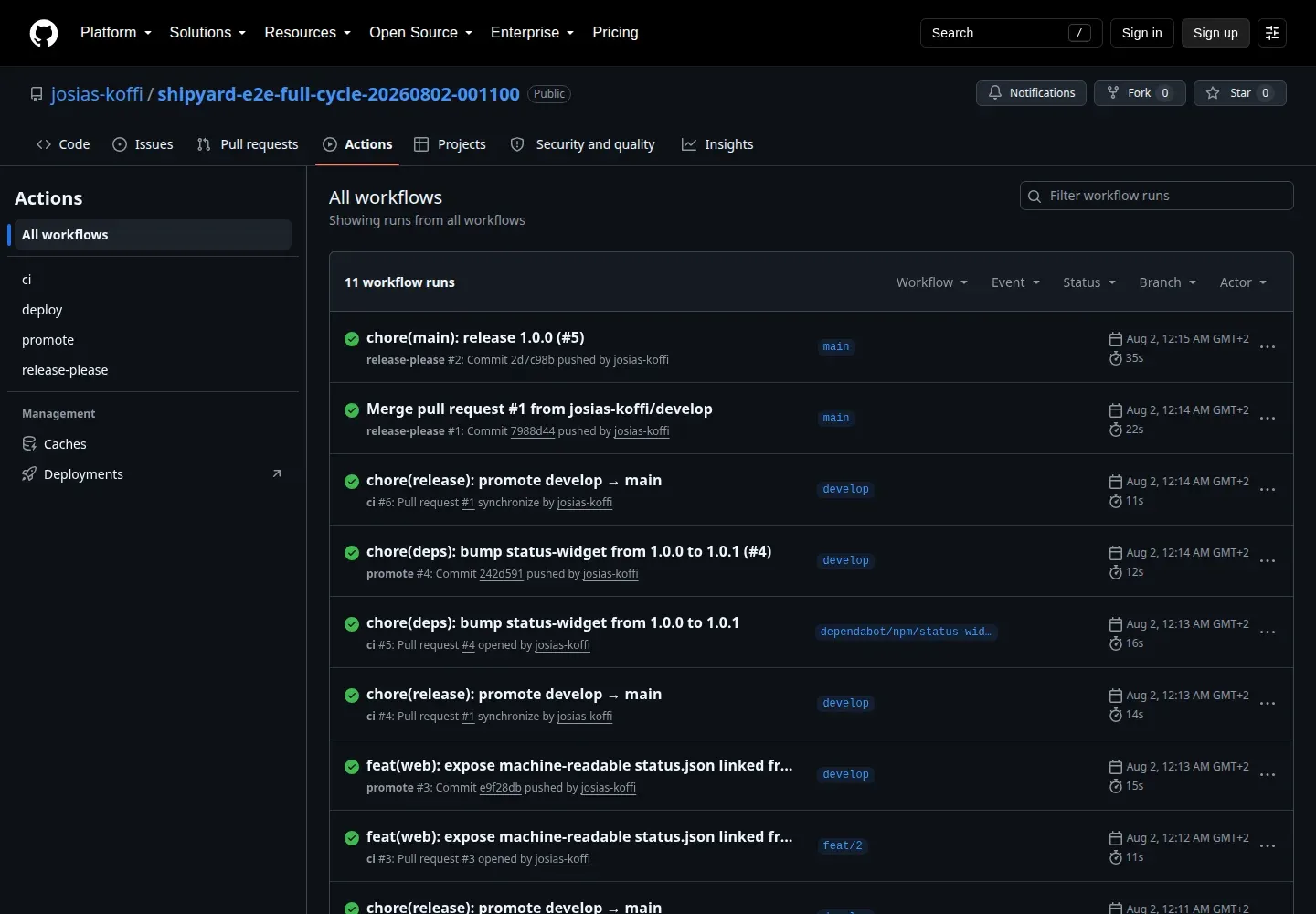Open row menu for ci #6 run

click(1268, 490)
